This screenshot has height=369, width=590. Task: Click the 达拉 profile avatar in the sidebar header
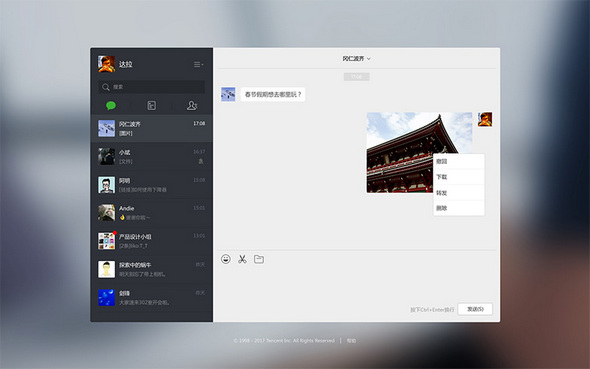tap(106, 64)
